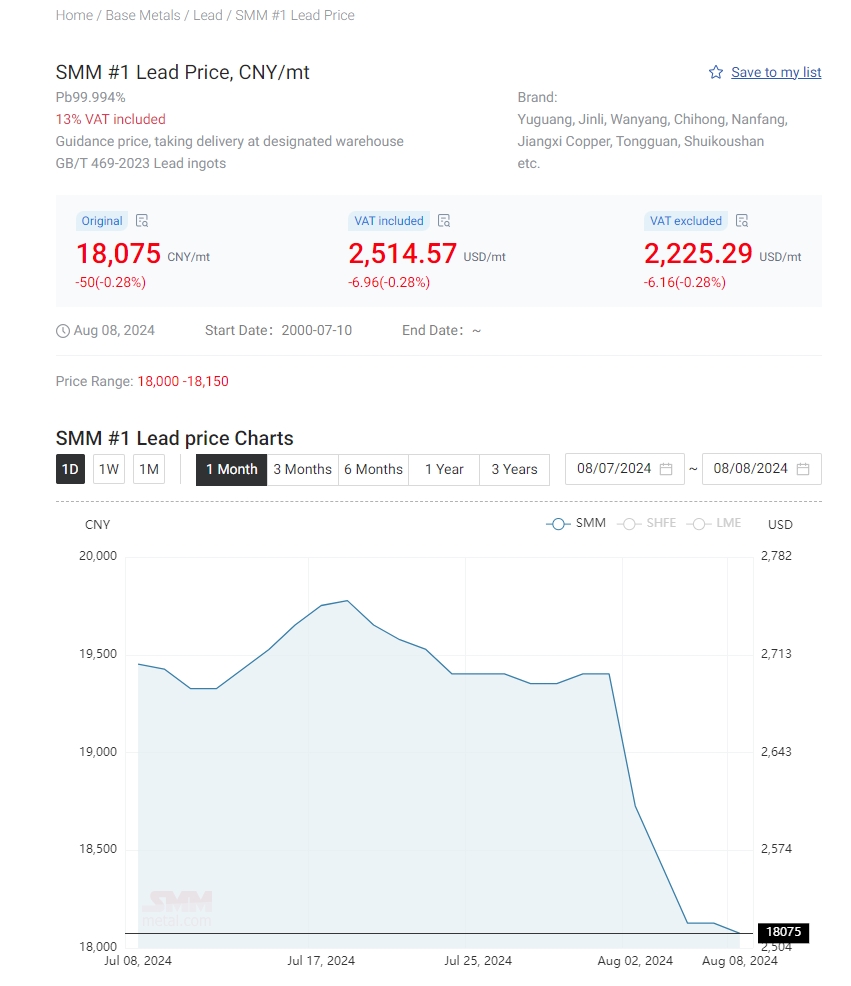Image resolution: width=851 pixels, height=986 pixels.
Task: Select the 1M interval button
Action: coord(149,469)
